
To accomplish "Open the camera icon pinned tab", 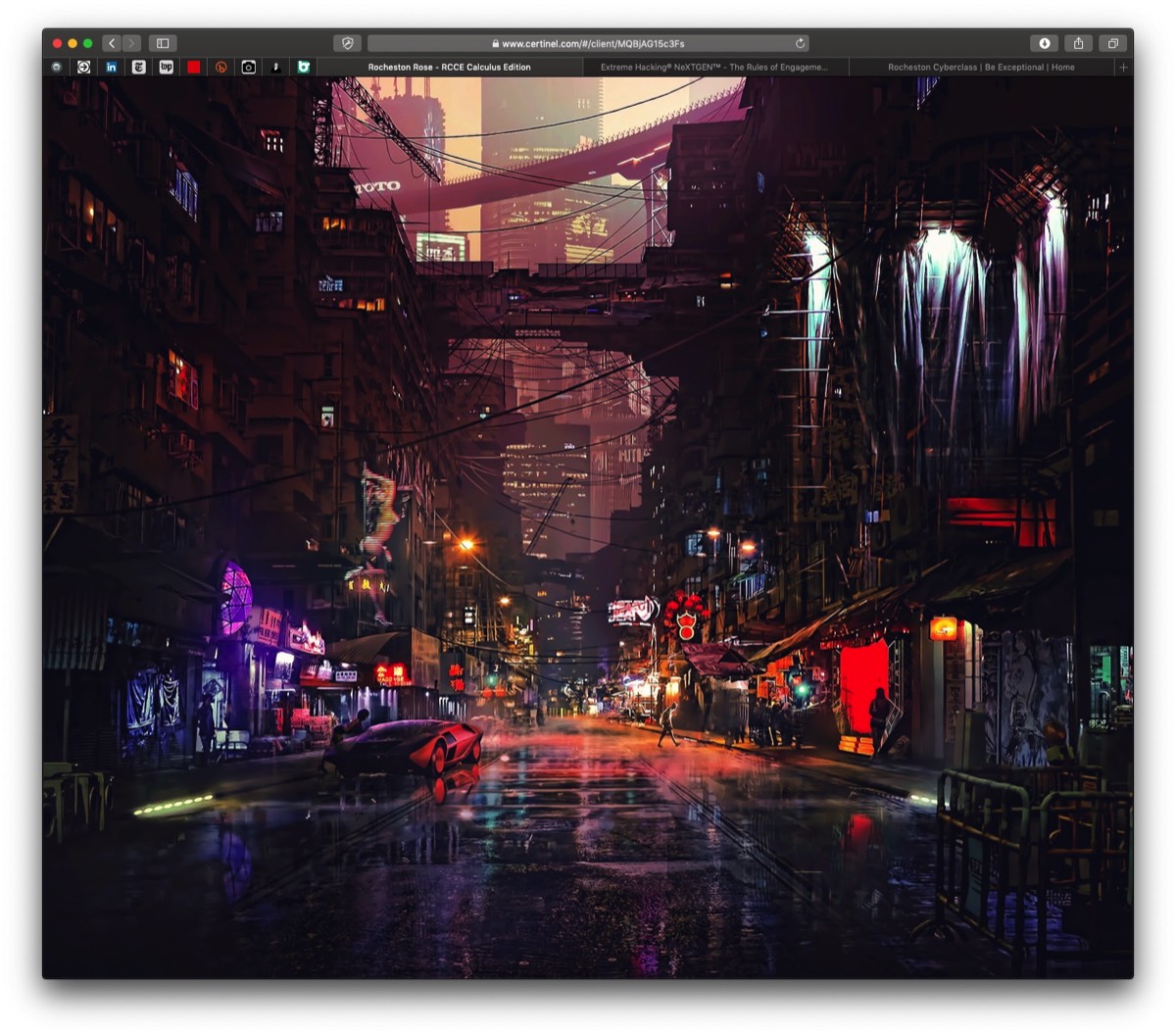I will click(x=249, y=68).
